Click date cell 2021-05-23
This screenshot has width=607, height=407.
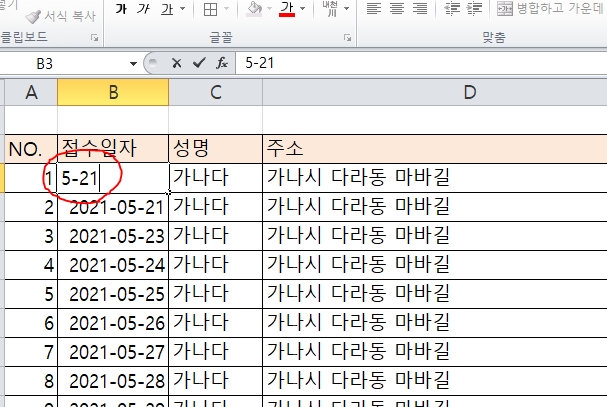point(113,236)
